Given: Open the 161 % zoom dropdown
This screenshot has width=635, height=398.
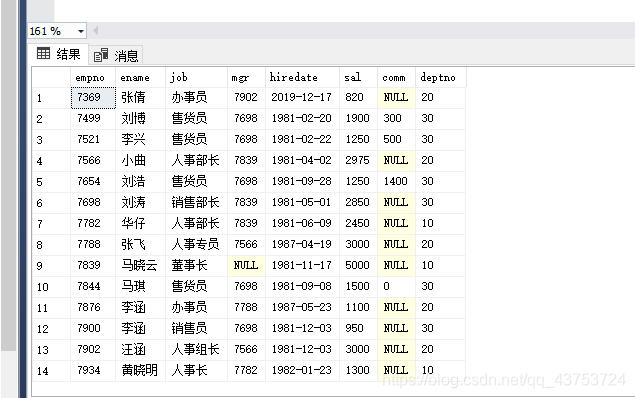Looking at the screenshot, I should pos(81,31).
